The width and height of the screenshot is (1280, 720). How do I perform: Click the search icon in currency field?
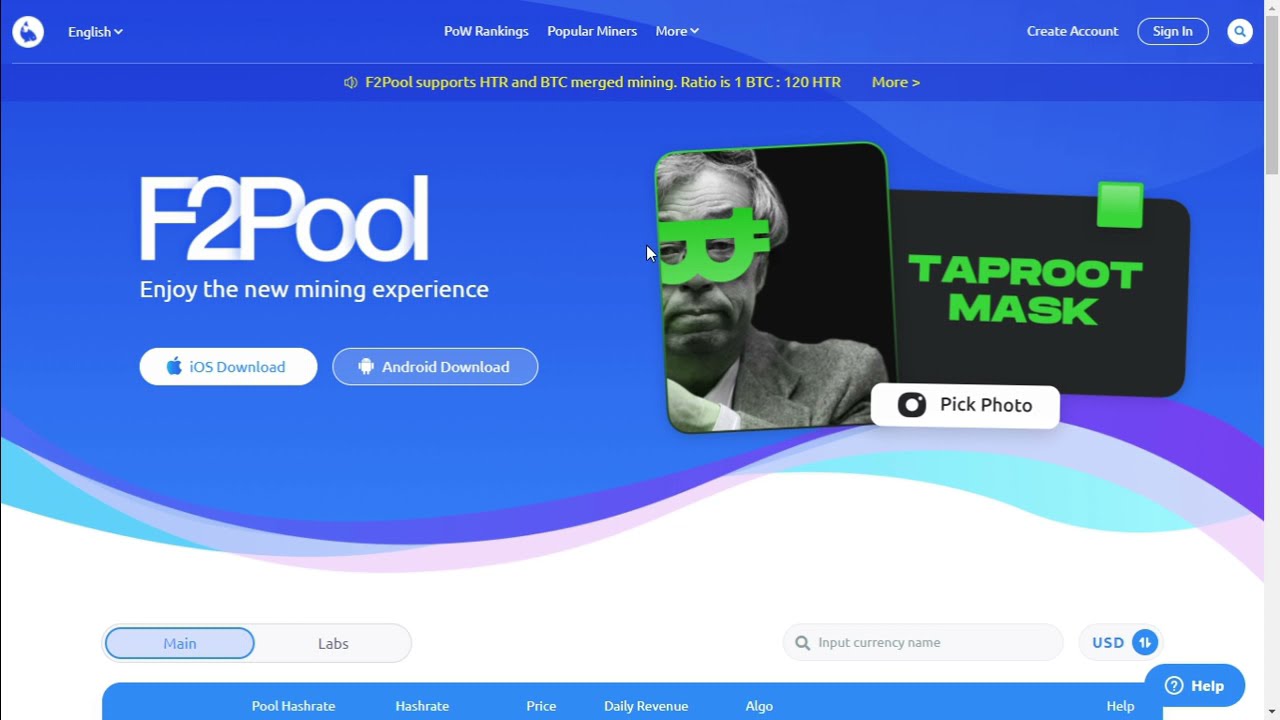point(802,643)
